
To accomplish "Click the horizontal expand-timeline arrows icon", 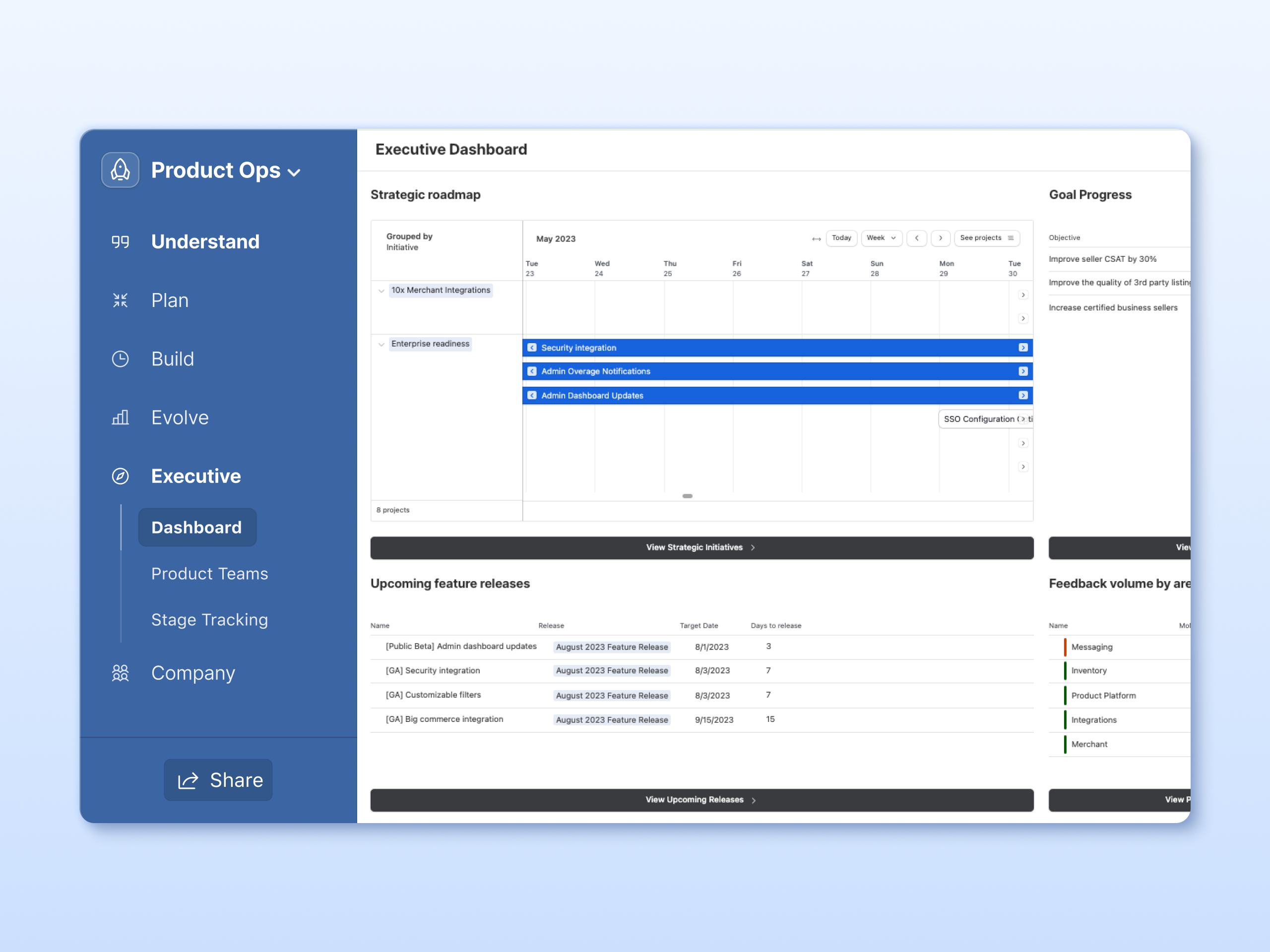I will pos(817,238).
